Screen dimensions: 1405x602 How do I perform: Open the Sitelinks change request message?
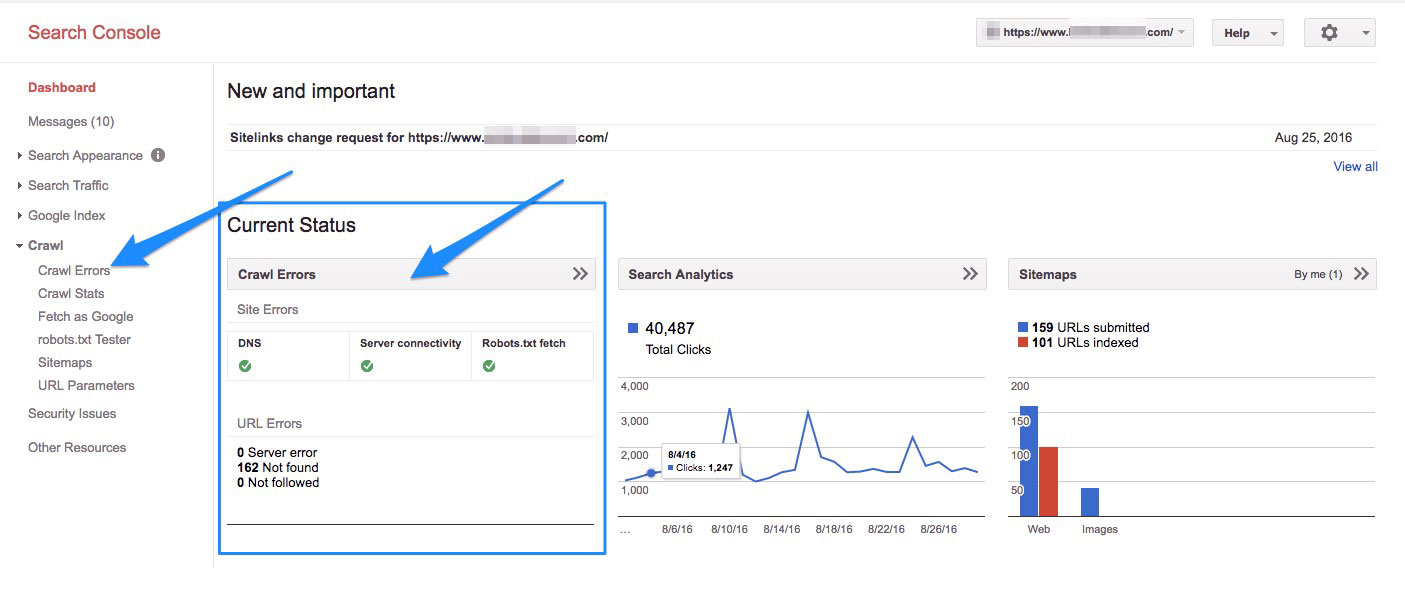pyautogui.click(x=419, y=138)
